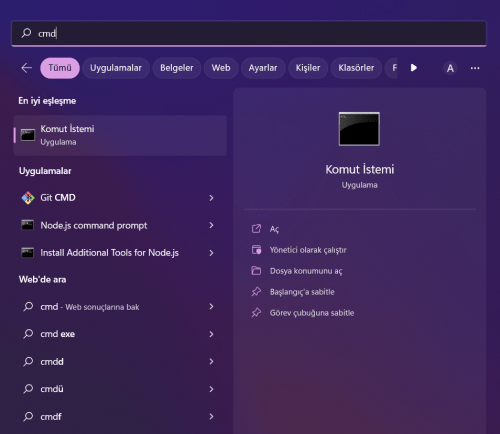The image size is (500, 434).
Task: Switch to Uygulamalar filter tab
Action: click(116, 68)
